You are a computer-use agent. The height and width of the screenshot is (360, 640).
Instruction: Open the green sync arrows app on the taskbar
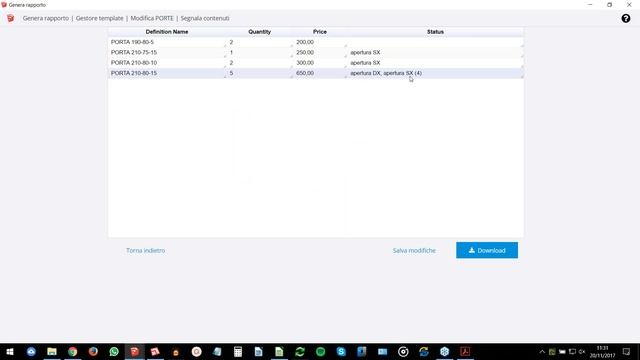tap(300, 351)
